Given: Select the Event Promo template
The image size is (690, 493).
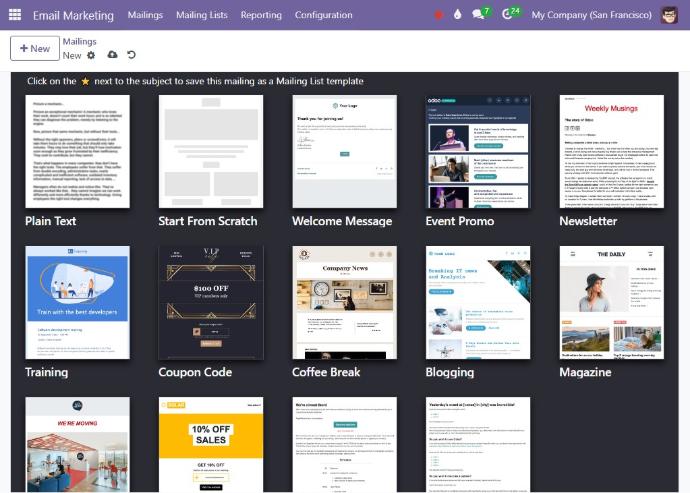Looking at the screenshot, I should tap(478, 151).
